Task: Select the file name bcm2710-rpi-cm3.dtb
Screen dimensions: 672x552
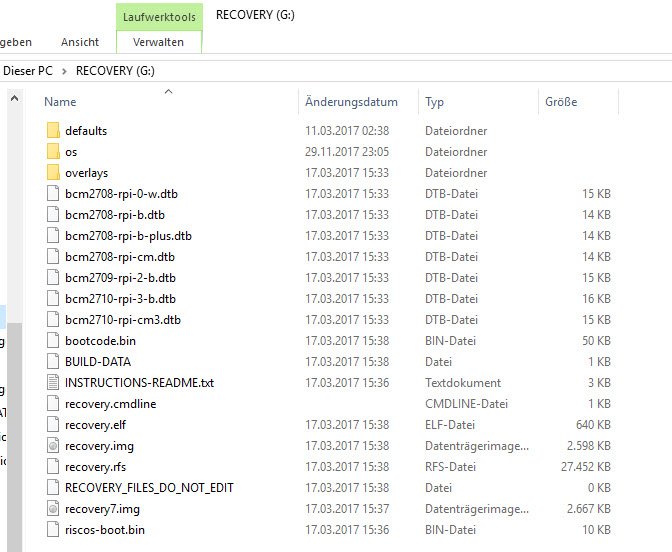Action: pyautogui.click(x=123, y=320)
